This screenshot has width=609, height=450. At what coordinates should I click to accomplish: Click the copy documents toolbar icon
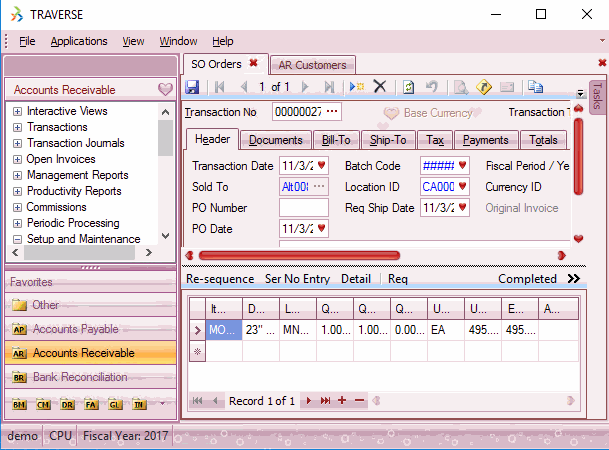click(535, 87)
